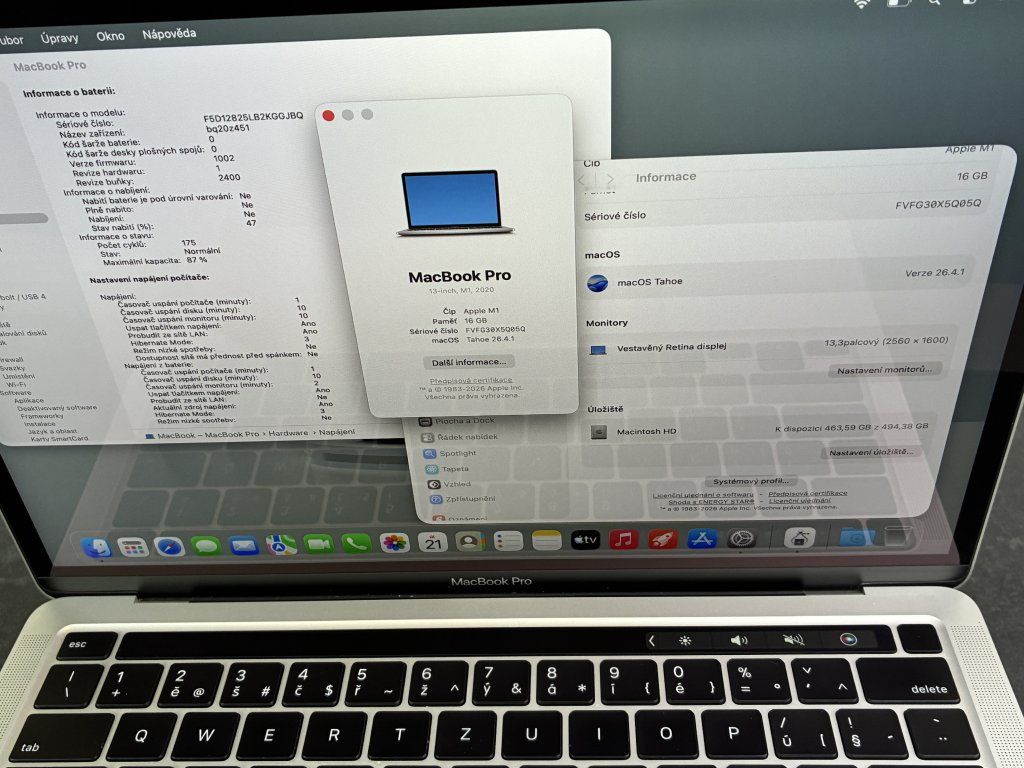Open the Shoda s ENERGY STAR link
The image size is (1024, 768).
[x=711, y=502]
